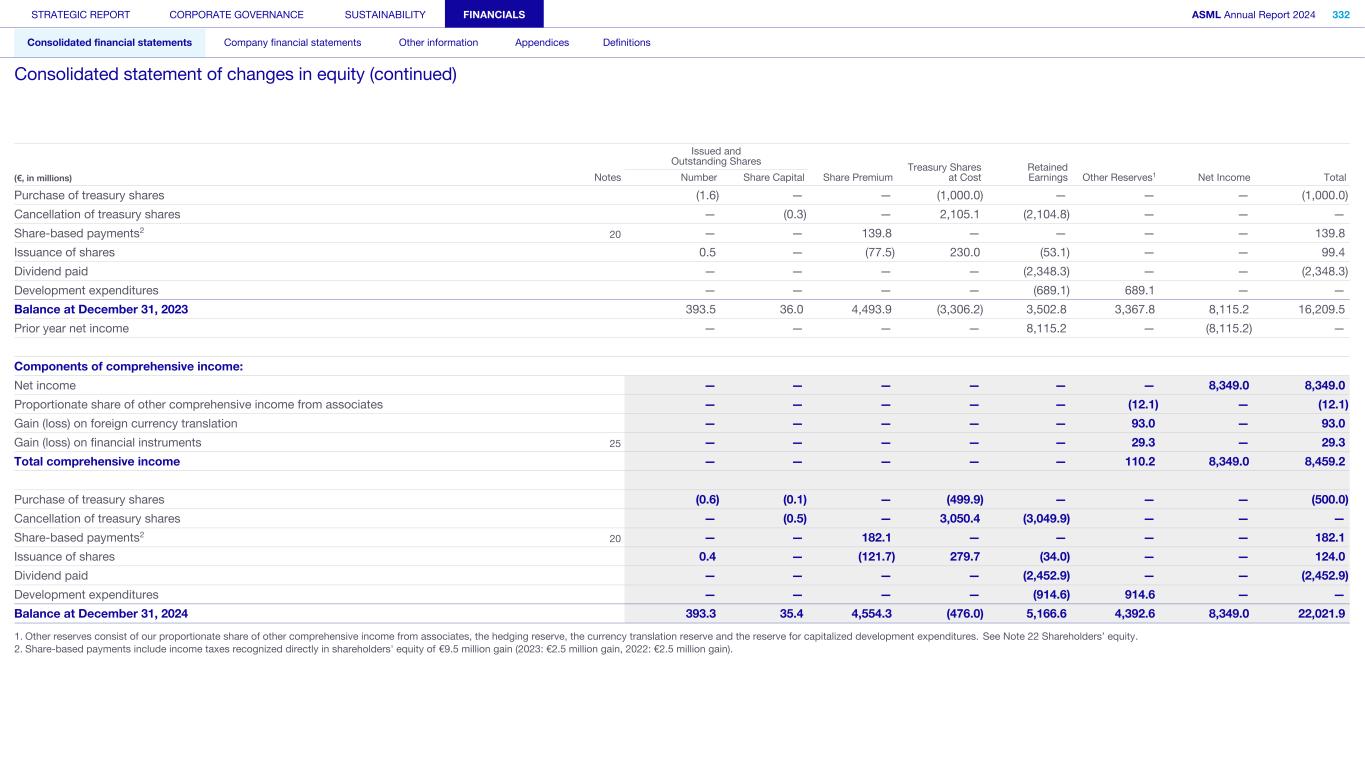Click note reference 25 for financial instruments
The image size is (1365, 769).
click(615, 443)
